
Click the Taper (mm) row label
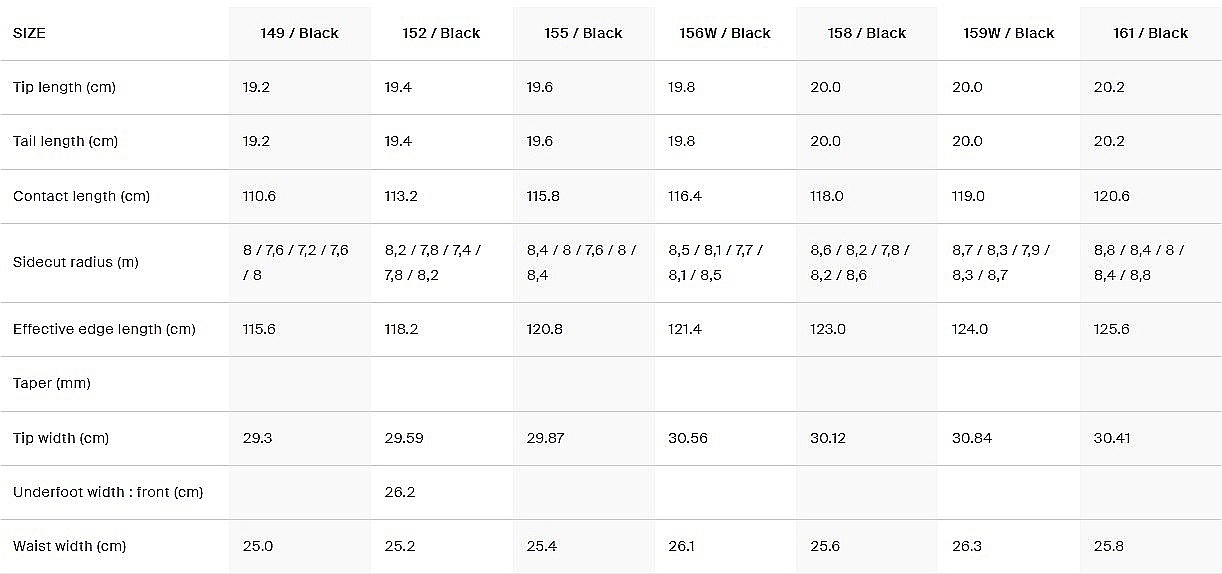point(52,383)
